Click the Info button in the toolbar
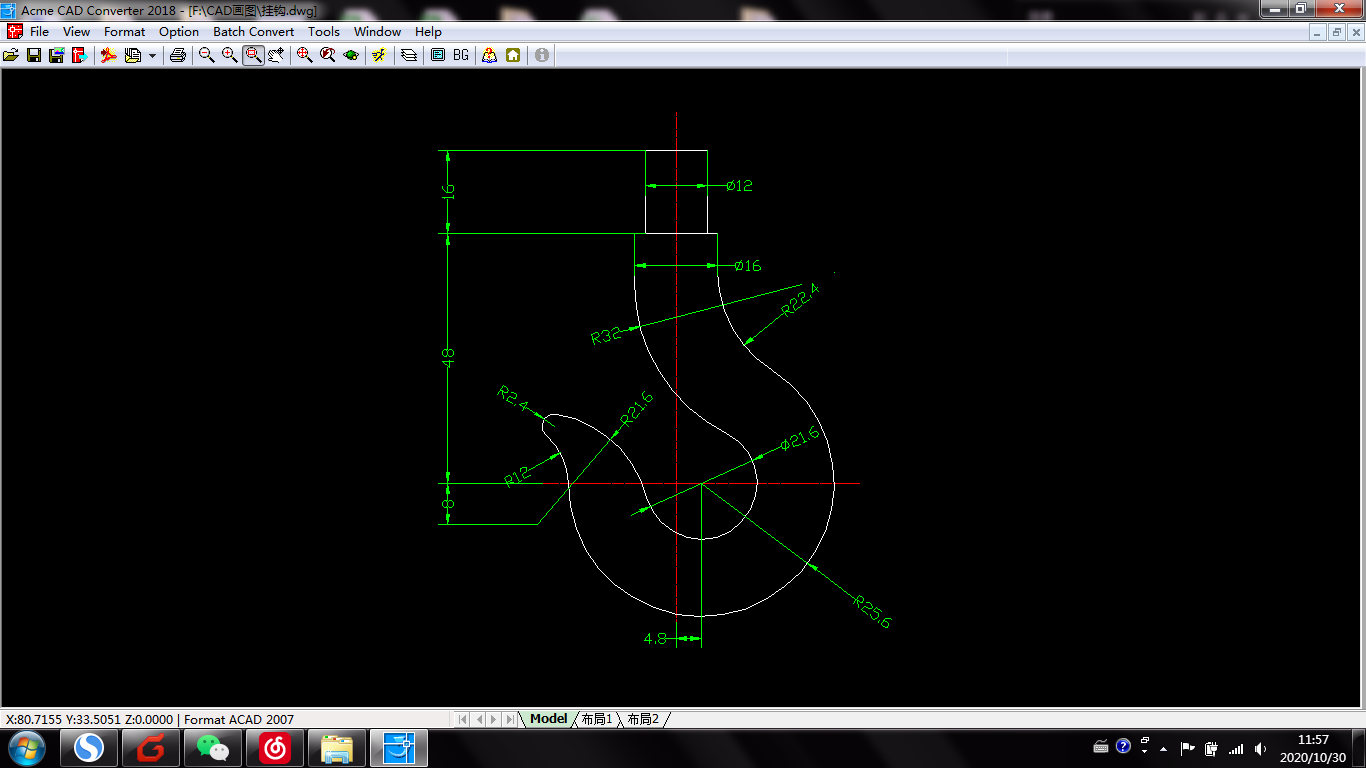Viewport: 1366px width, 768px height. pos(541,55)
